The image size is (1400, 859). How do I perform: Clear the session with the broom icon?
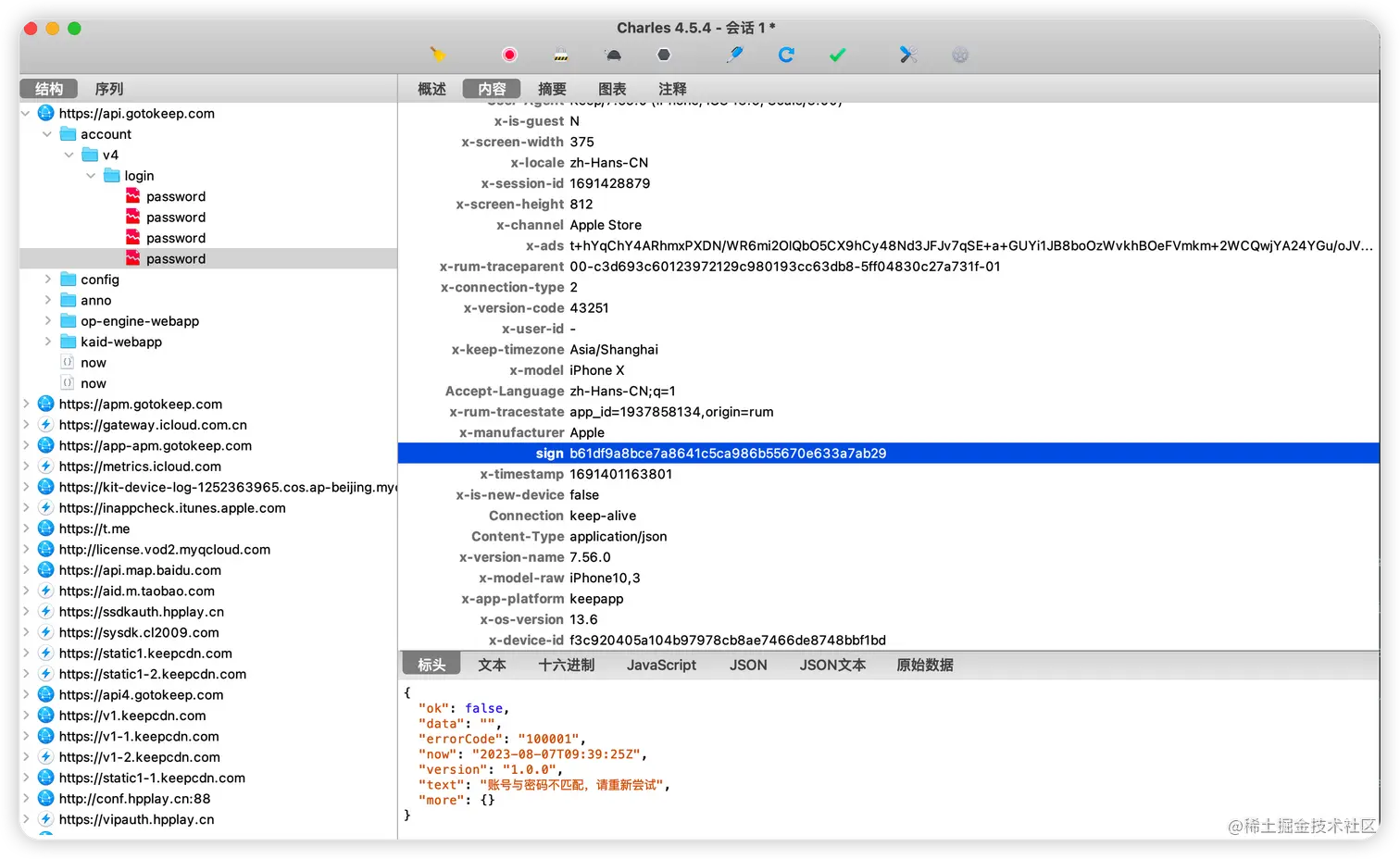[x=437, y=55]
